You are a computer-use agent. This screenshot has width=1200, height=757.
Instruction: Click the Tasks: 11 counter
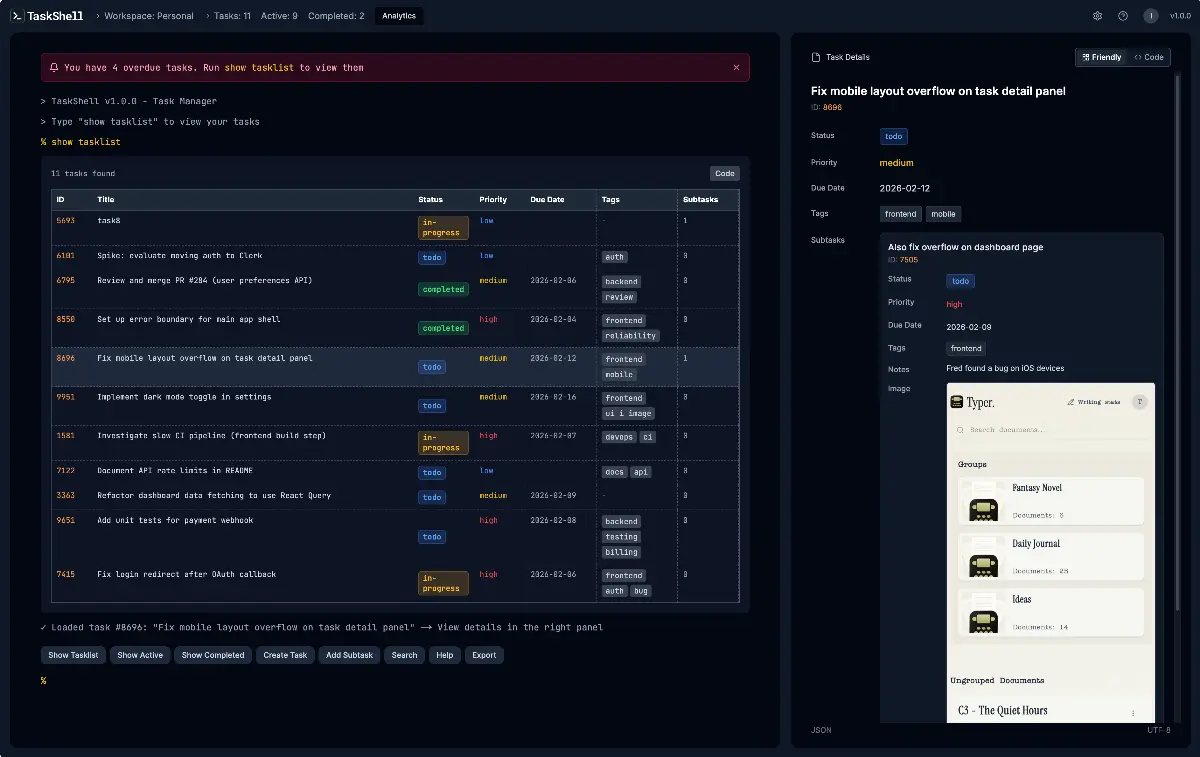[232, 16]
